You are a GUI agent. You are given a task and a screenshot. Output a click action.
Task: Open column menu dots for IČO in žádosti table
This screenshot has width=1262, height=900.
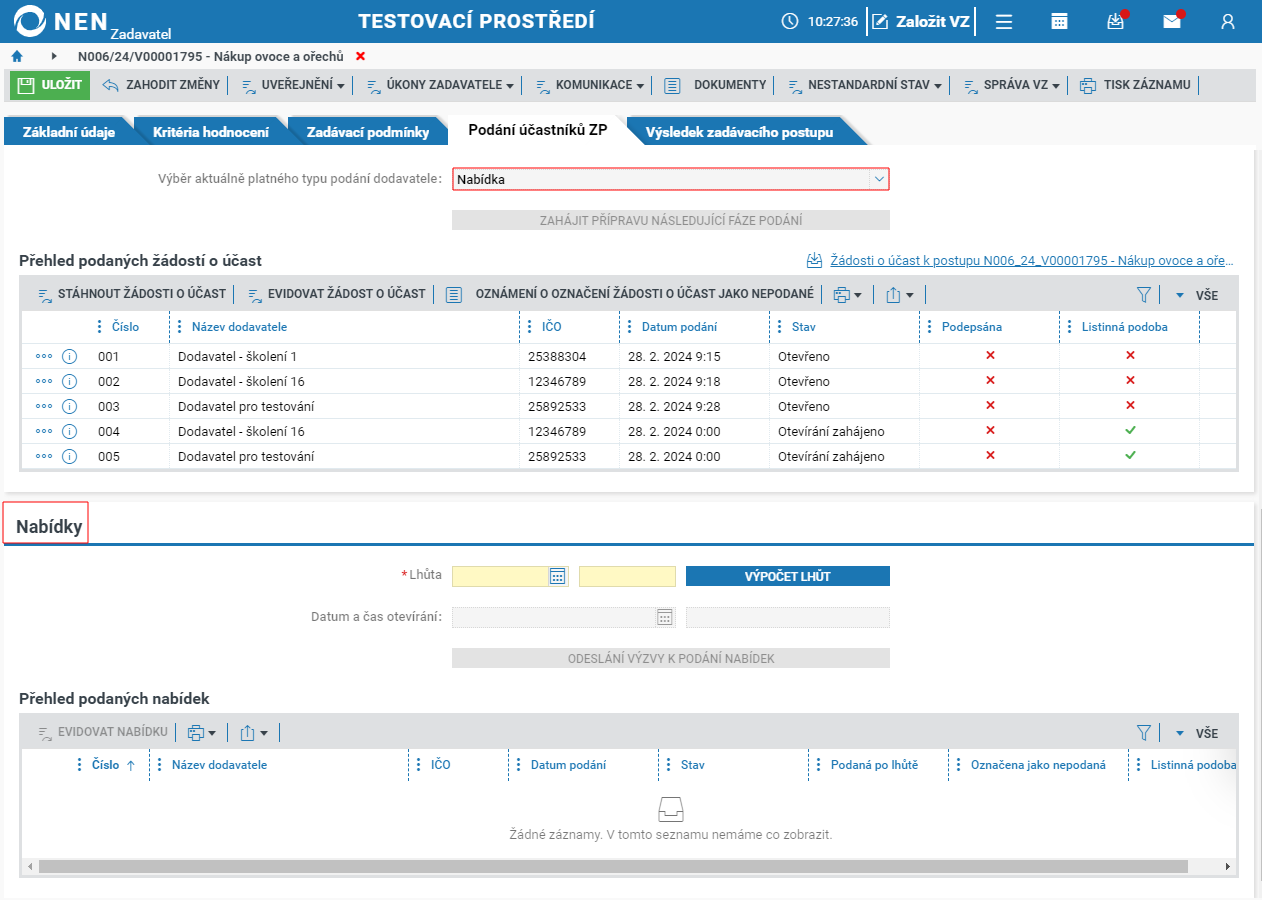pyautogui.click(x=528, y=327)
